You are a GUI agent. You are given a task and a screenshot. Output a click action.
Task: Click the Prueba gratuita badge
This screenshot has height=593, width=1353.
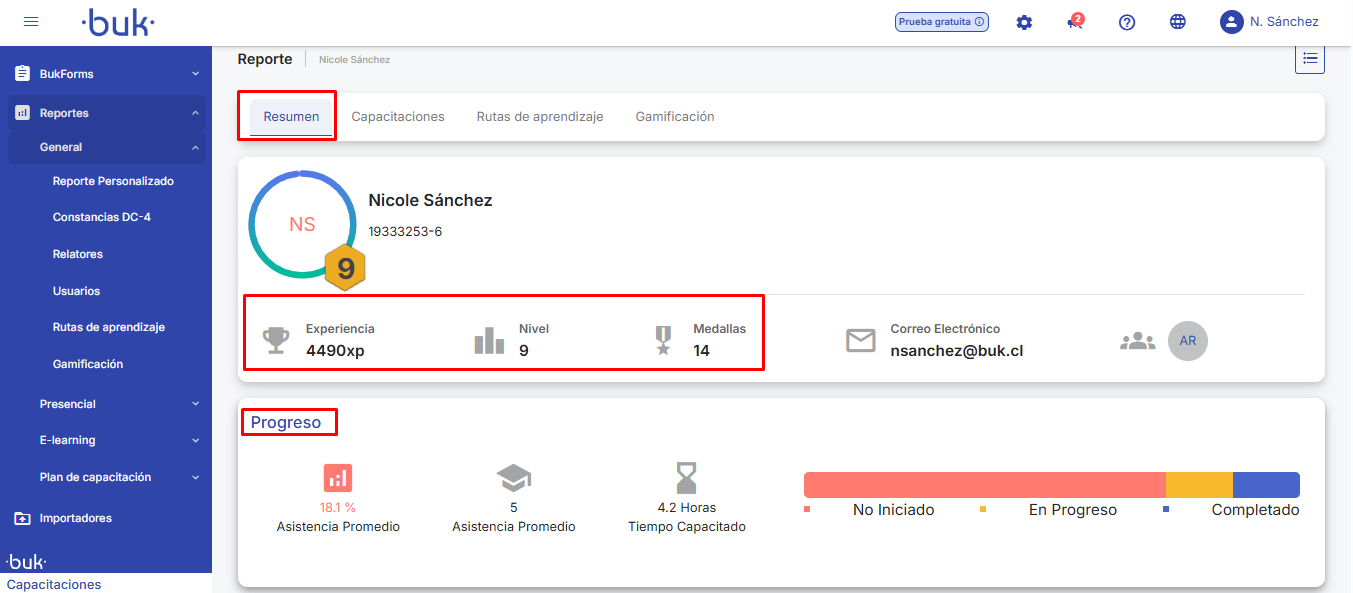941,22
